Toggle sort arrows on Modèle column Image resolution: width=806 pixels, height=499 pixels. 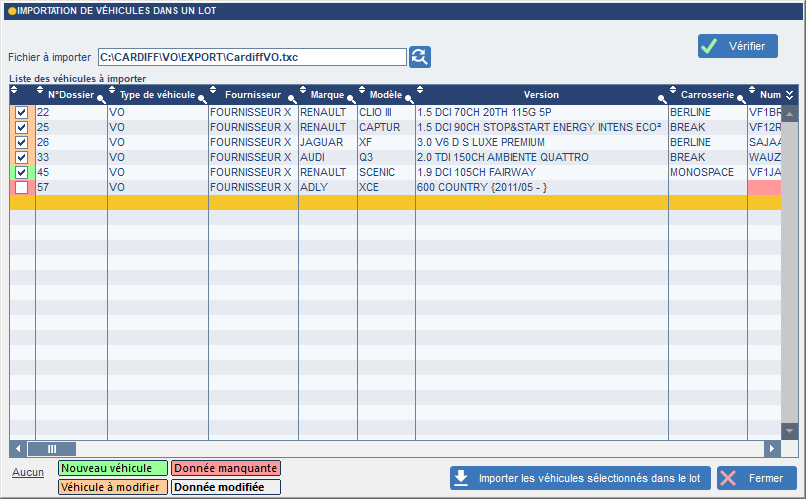(x=362, y=90)
